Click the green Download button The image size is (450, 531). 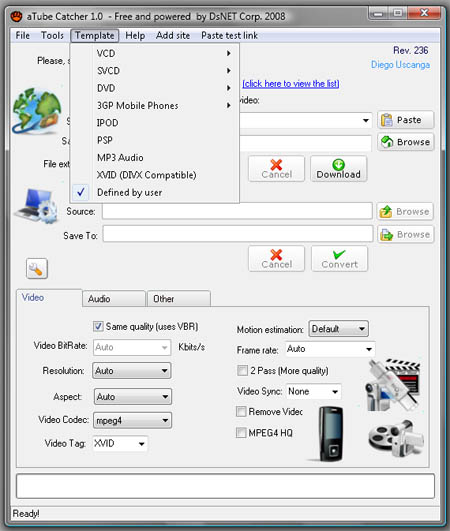point(338,169)
